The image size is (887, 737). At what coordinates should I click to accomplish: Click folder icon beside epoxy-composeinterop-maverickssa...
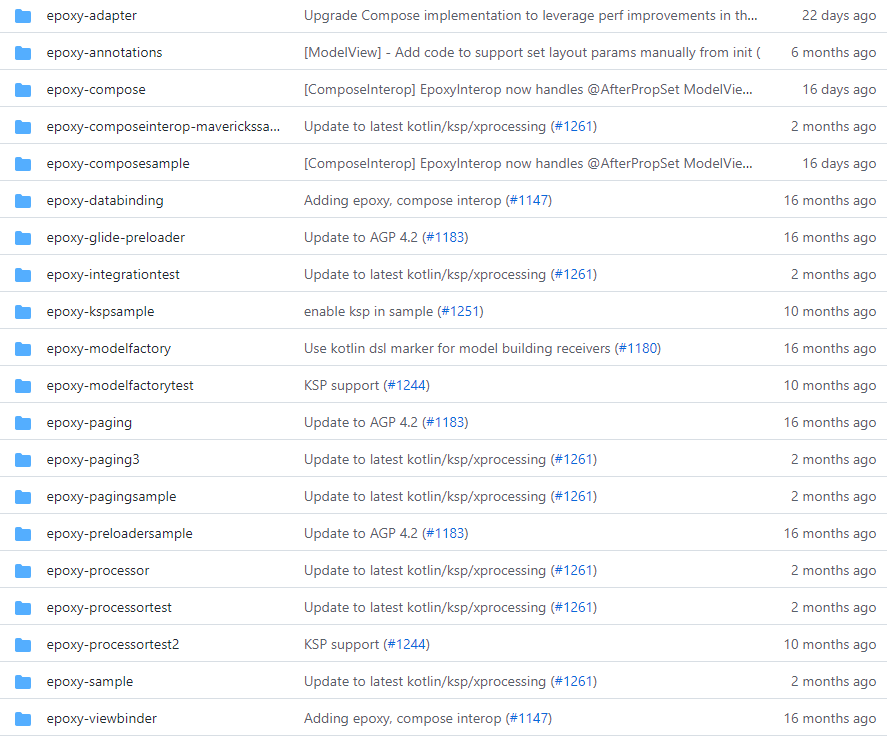click(x=23, y=127)
